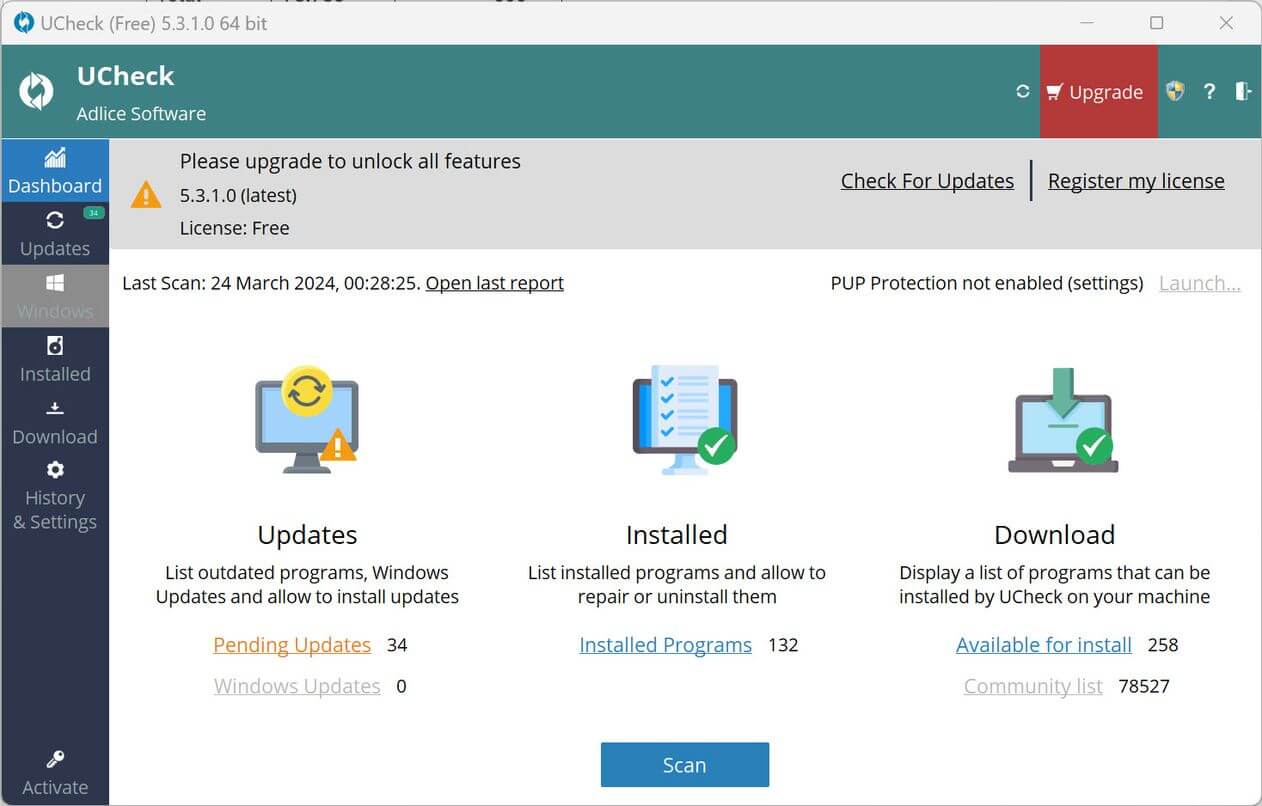The width and height of the screenshot is (1262, 806).
Task: Click the title bar UCheck app icon
Action: click(x=24, y=22)
